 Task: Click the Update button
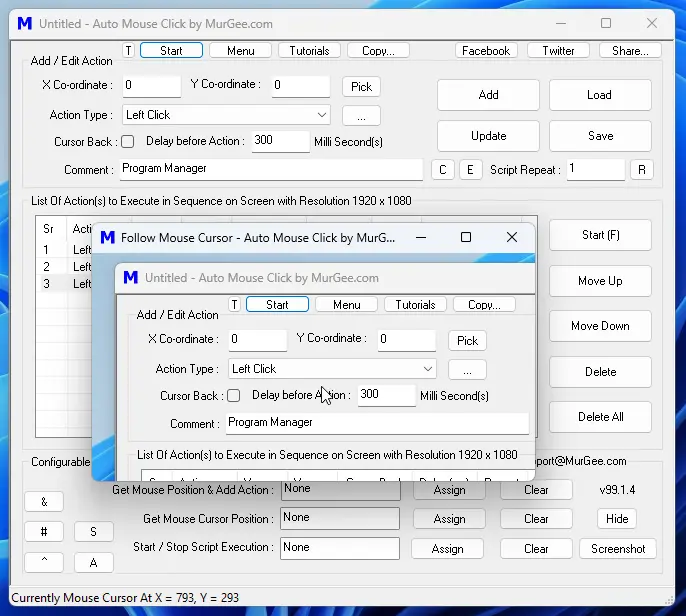(488, 136)
